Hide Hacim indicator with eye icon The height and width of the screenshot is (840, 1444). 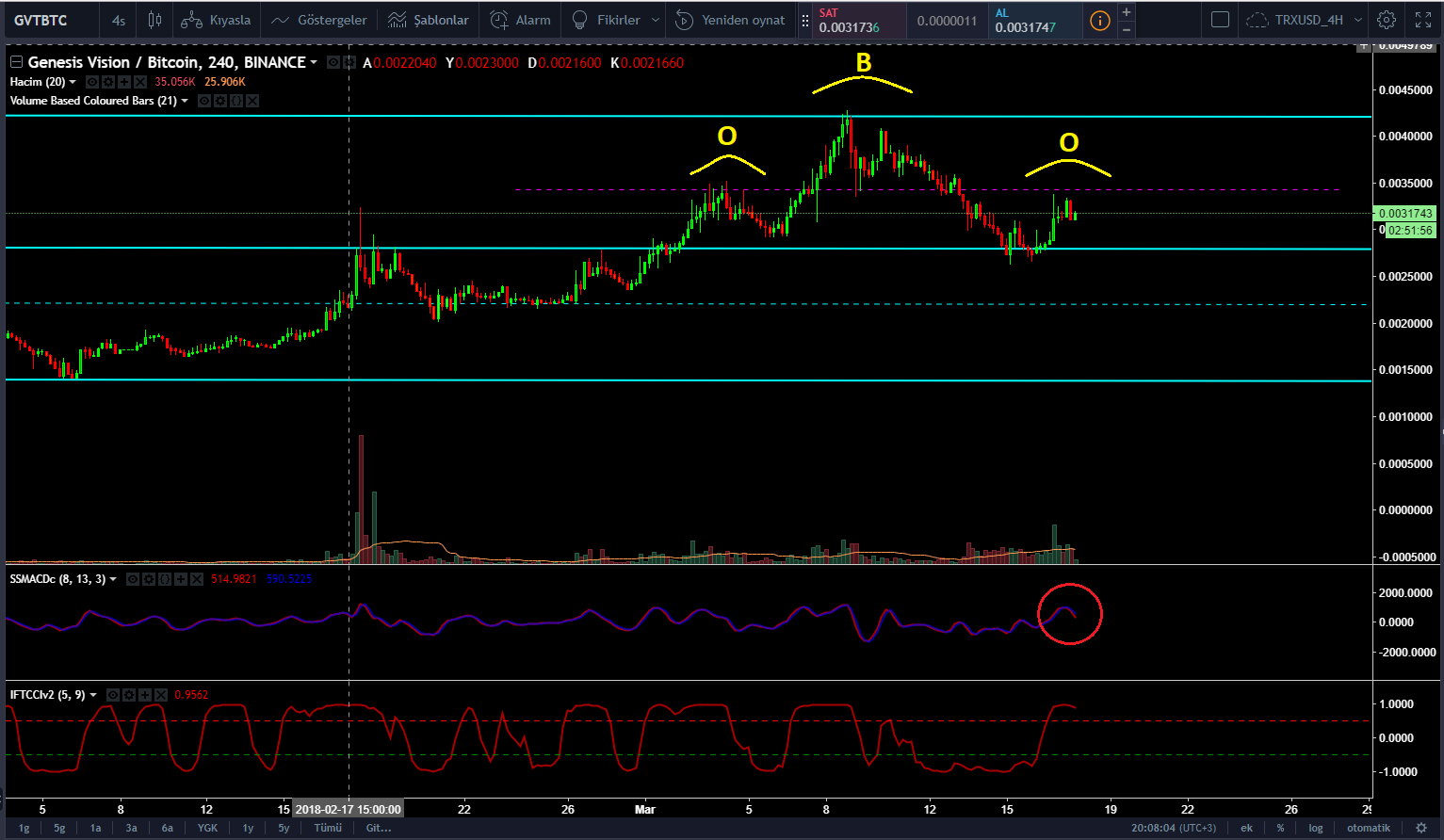(x=92, y=82)
